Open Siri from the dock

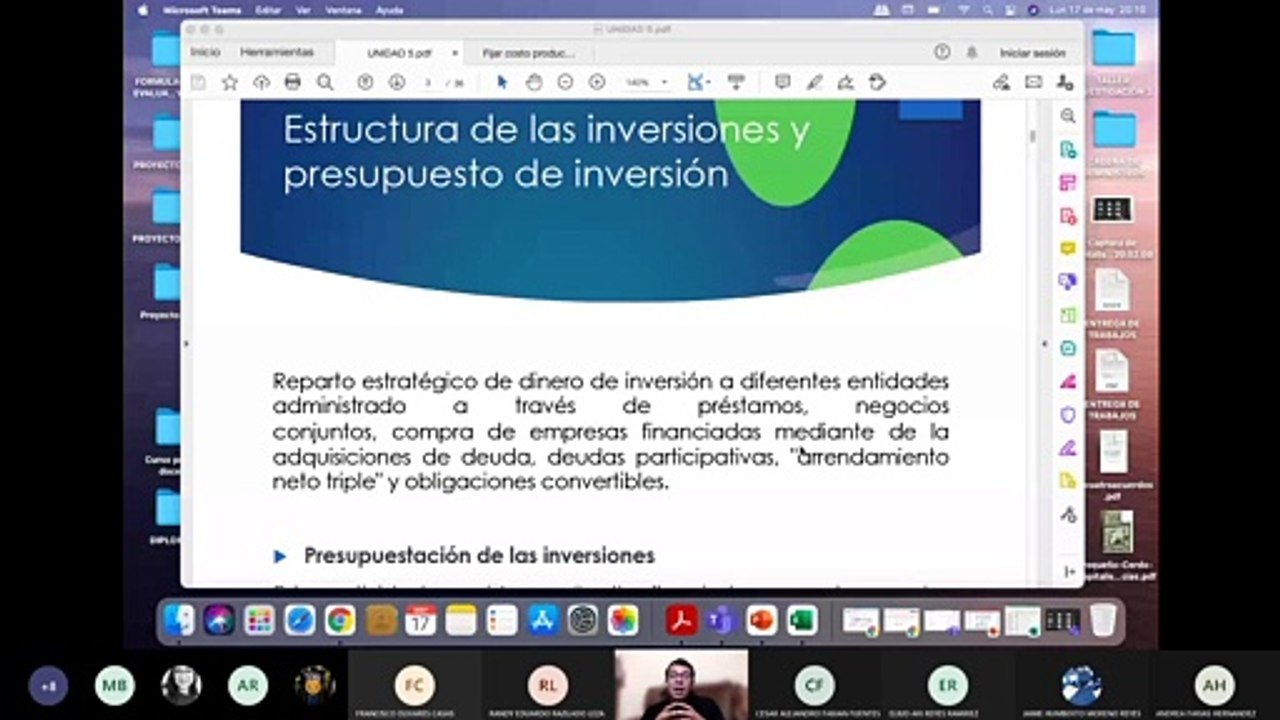click(x=219, y=621)
